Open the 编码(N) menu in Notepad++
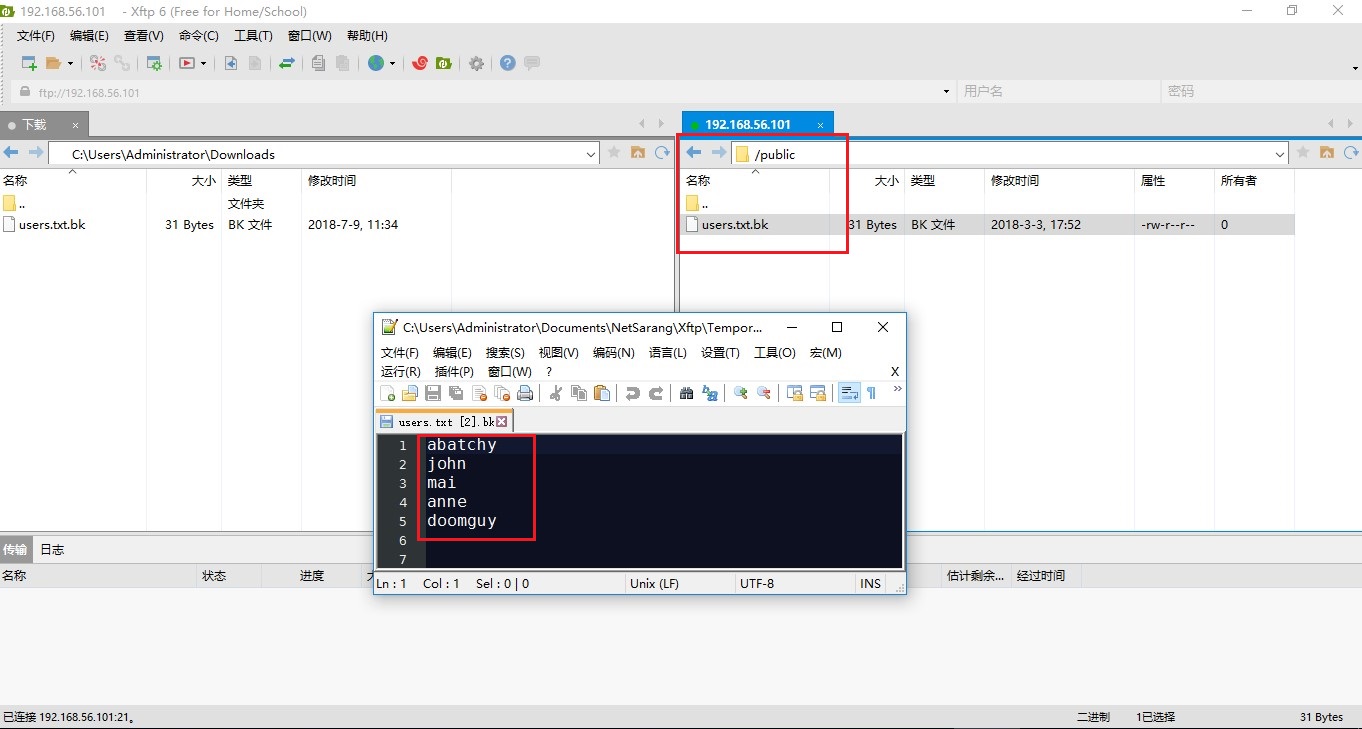Image resolution: width=1362 pixels, height=729 pixels. [614, 353]
